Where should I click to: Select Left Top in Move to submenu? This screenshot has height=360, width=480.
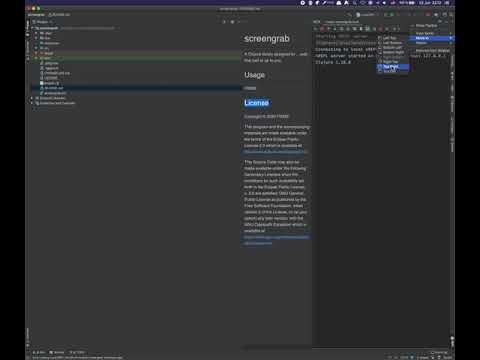tap(393, 38)
